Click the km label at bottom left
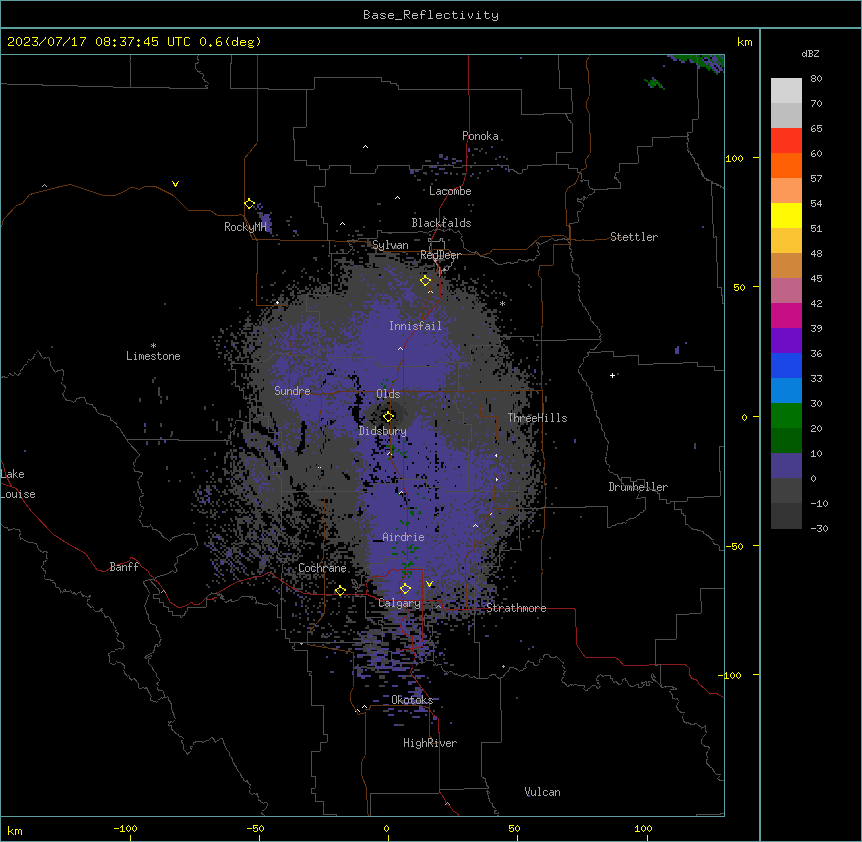The image size is (862, 842). [x=15, y=831]
